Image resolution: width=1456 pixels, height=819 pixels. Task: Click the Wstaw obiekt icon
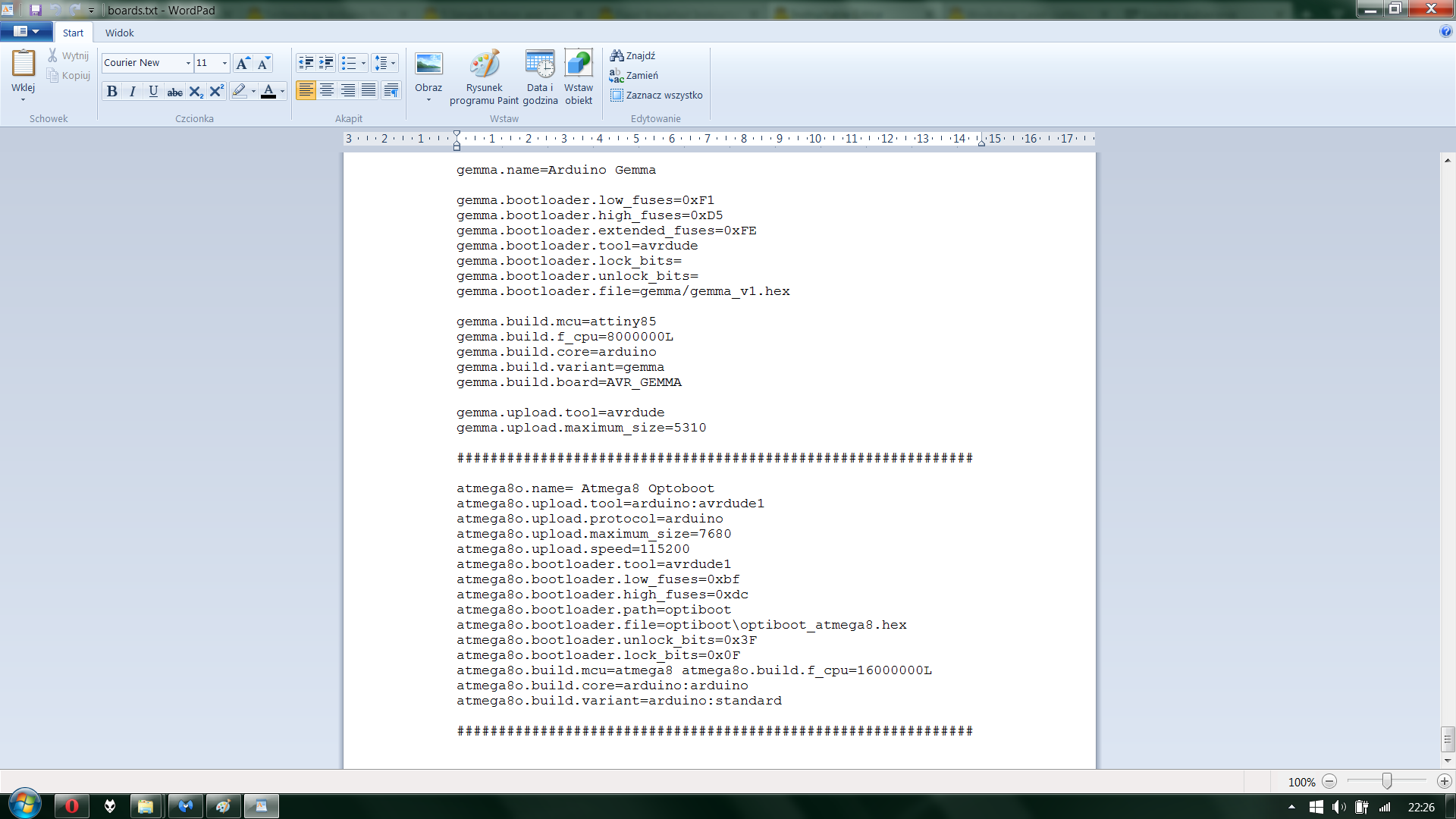[579, 64]
